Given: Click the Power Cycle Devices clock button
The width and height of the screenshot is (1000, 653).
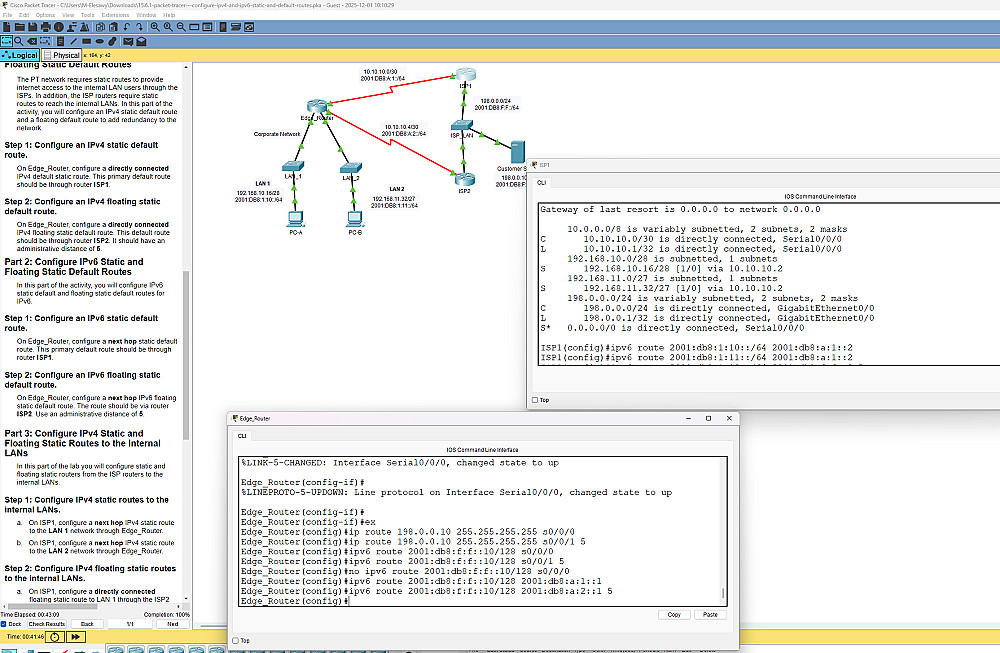Looking at the screenshot, I should 55,636.
